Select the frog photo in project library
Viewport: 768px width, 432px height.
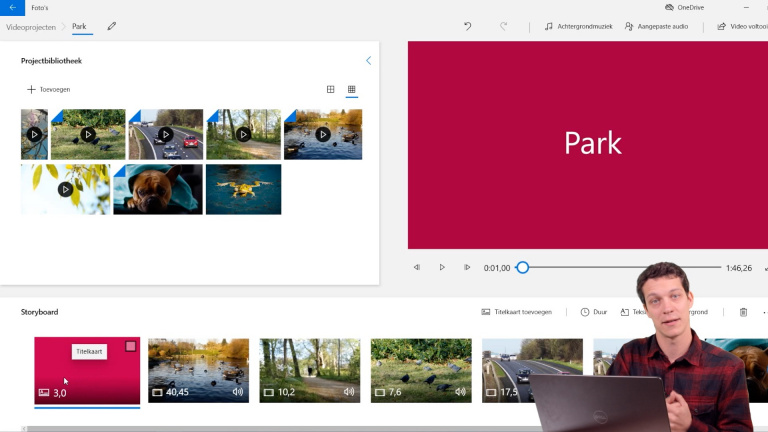(x=243, y=189)
